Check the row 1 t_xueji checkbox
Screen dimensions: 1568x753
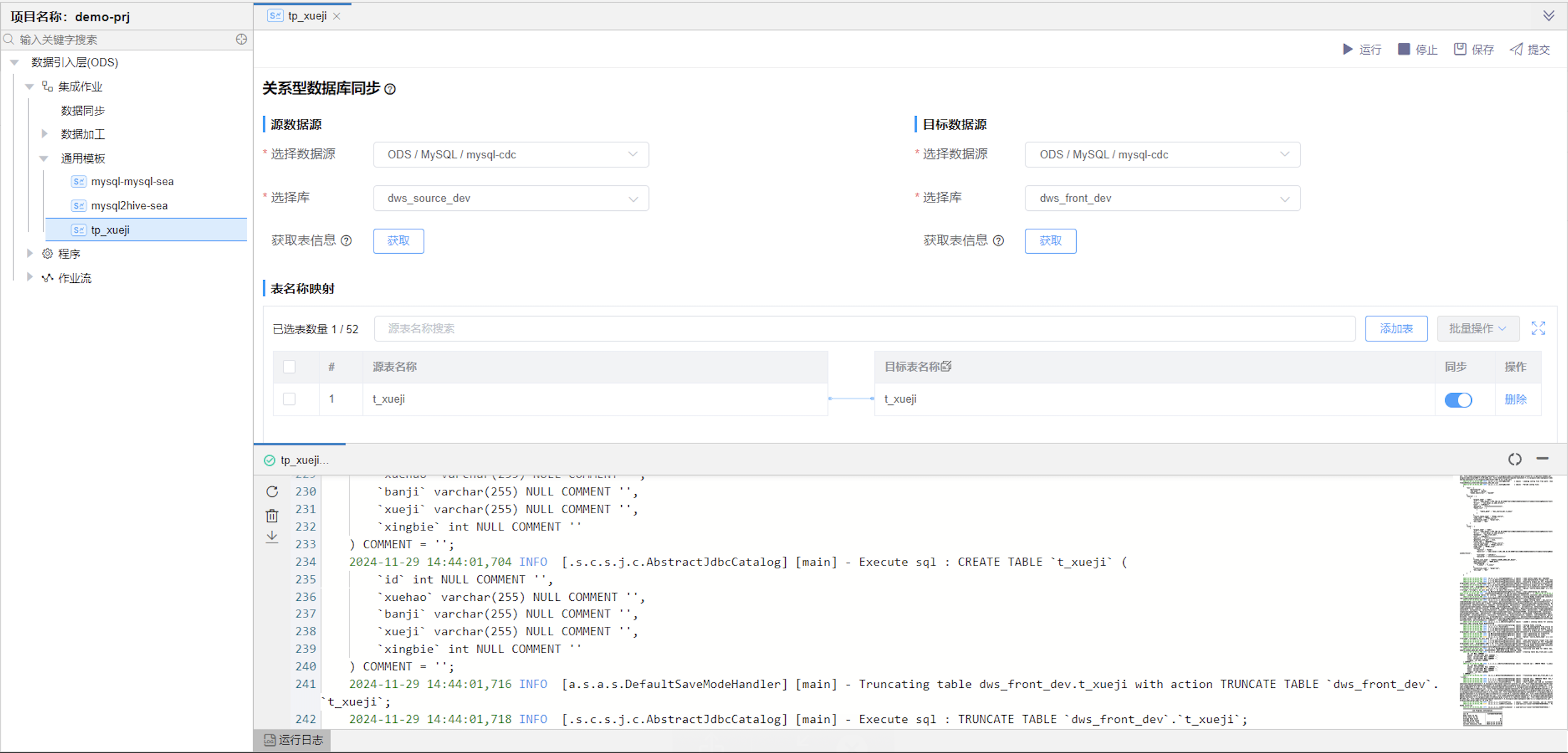[289, 399]
